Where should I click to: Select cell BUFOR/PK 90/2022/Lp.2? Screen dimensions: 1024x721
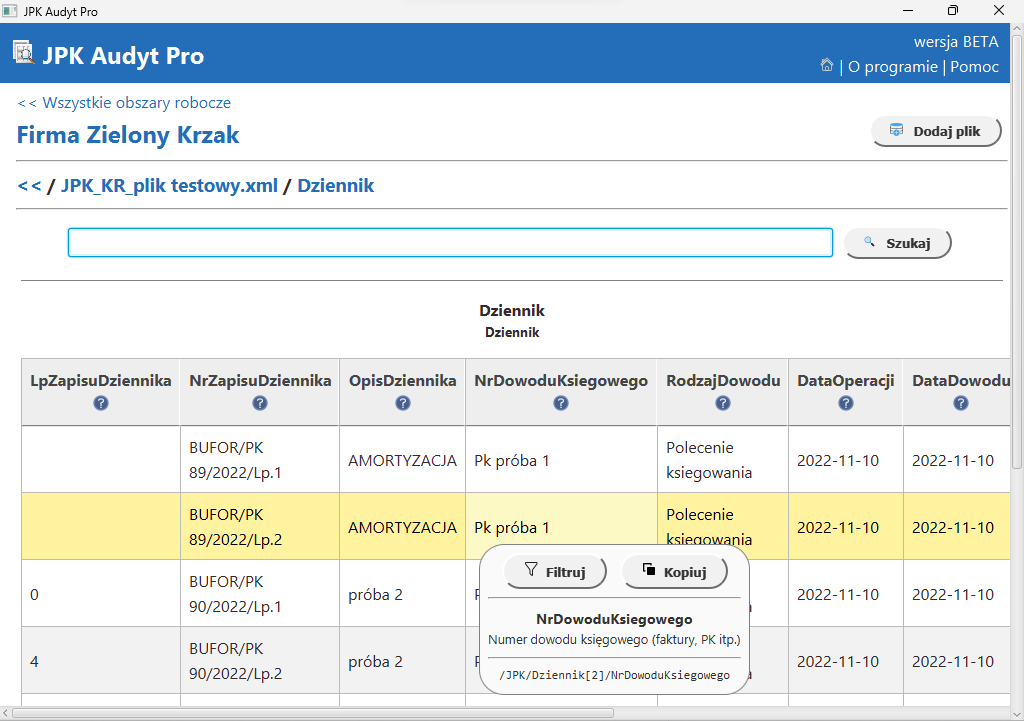260,661
